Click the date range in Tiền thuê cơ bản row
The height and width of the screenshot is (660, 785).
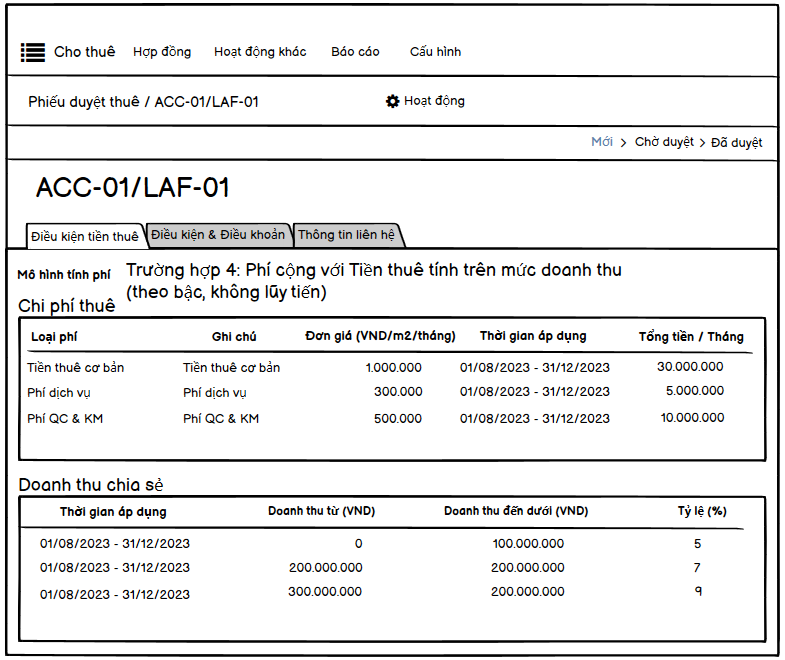click(x=535, y=368)
